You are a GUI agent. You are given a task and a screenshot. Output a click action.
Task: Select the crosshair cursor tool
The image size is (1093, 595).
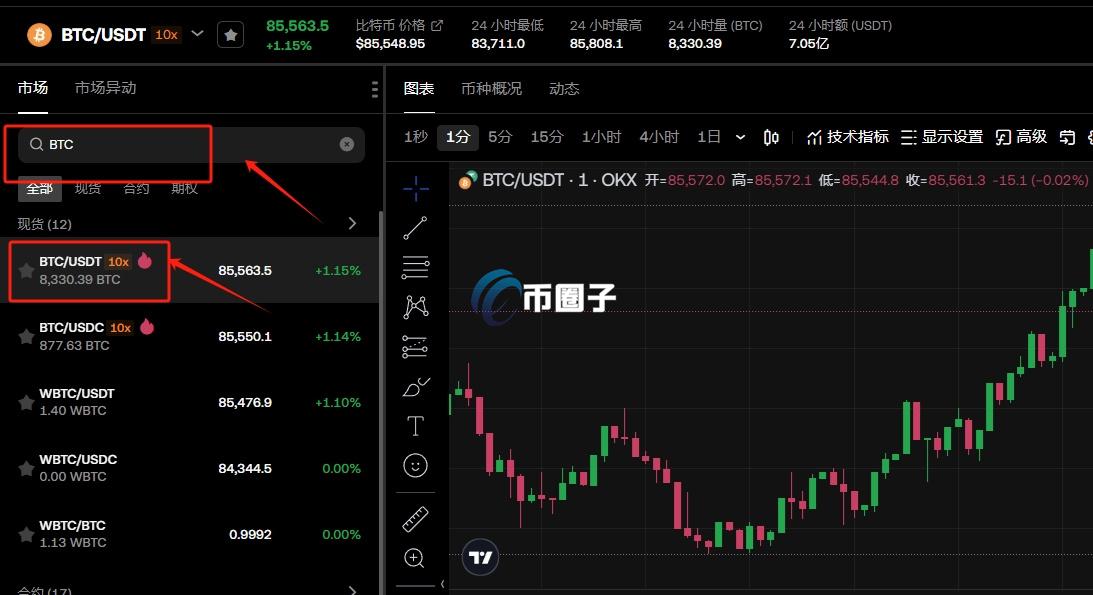click(x=415, y=187)
